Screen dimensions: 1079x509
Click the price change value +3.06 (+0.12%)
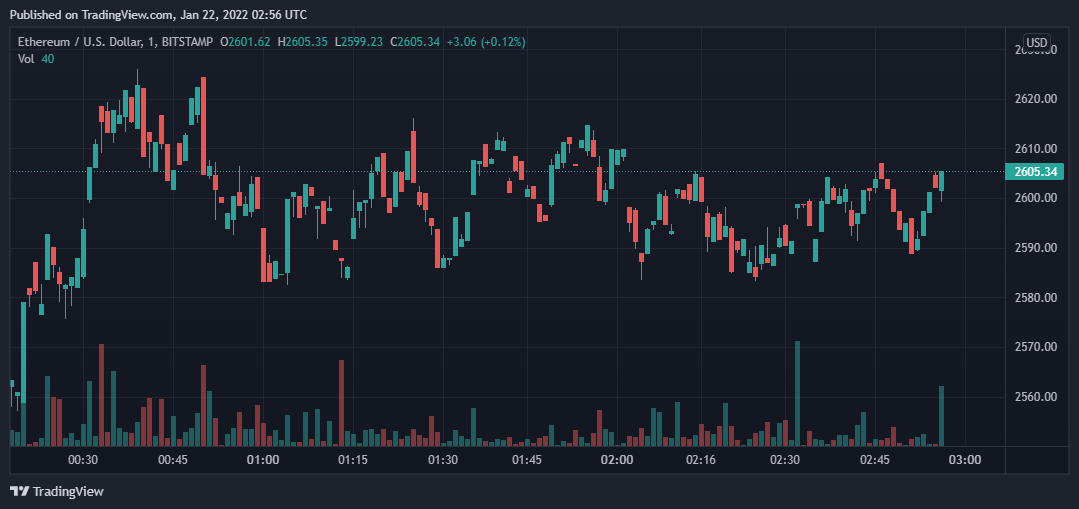click(485, 41)
